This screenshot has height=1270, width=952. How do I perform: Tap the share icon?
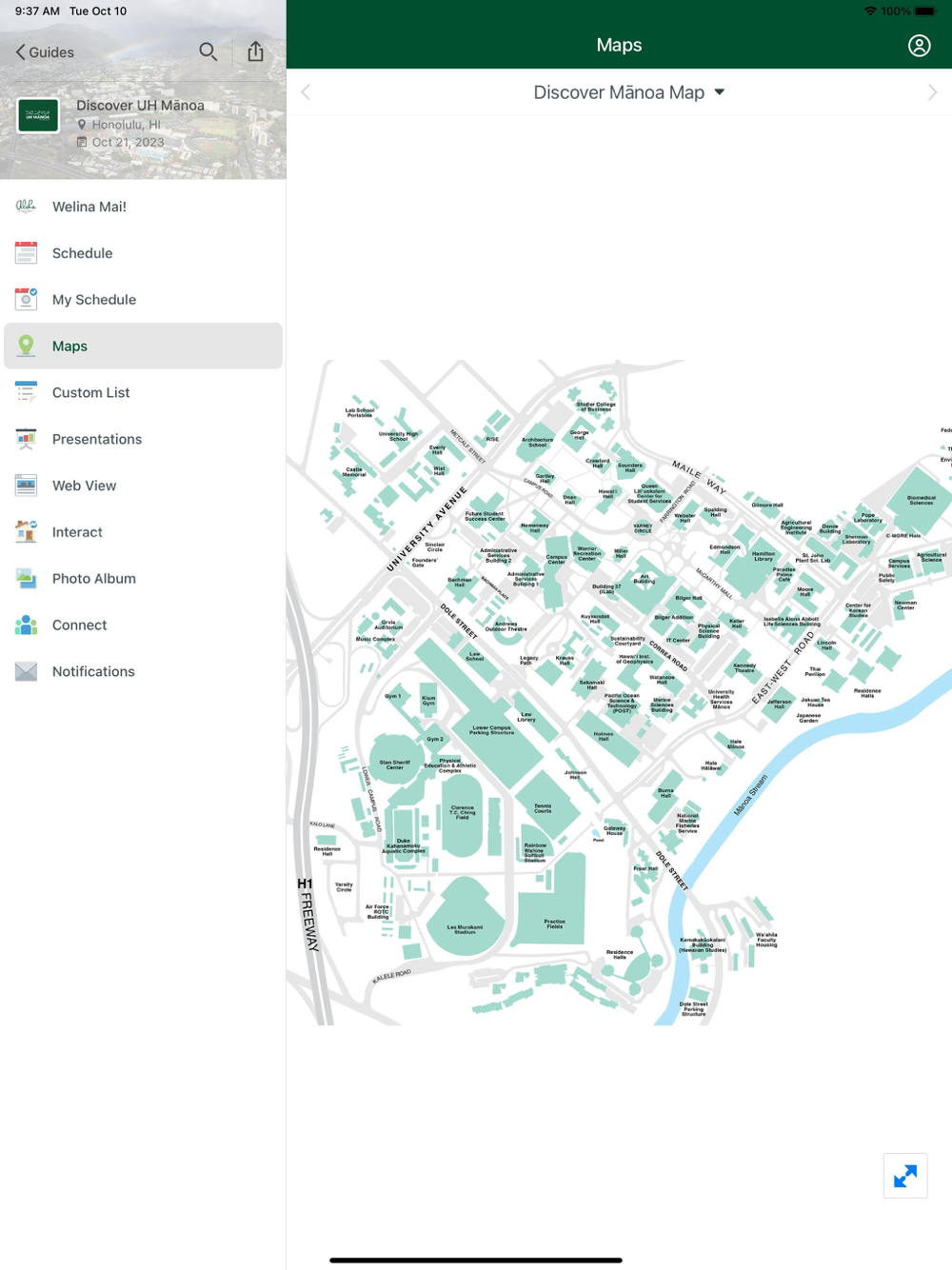[x=255, y=51]
